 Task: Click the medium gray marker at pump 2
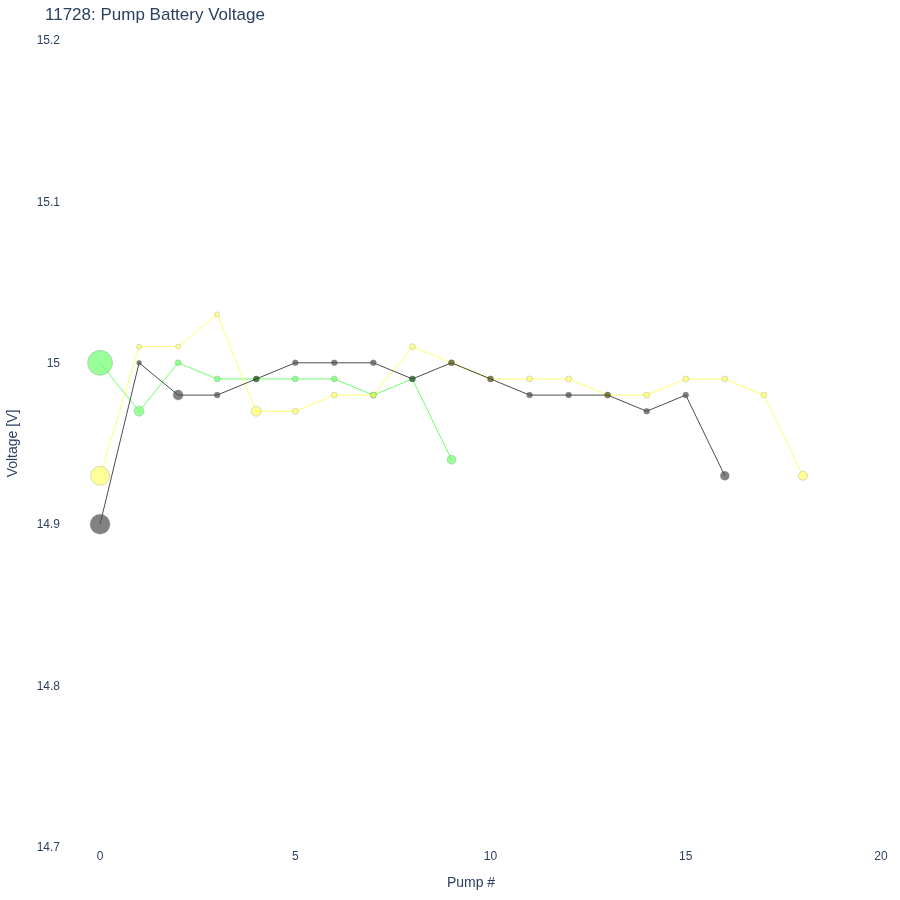(x=178, y=395)
